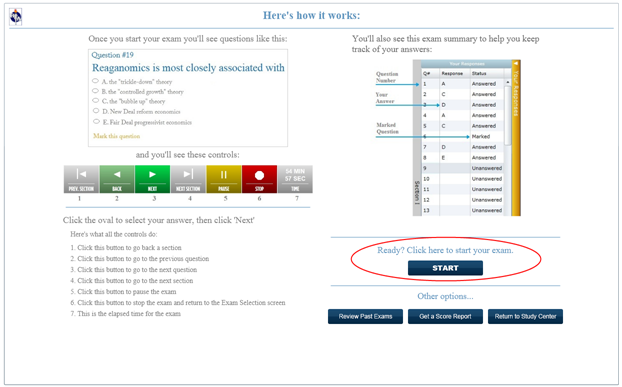Image resolution: width=622 pixels, height=387 pixels.
Task: Click the Section I vertical tab
Action: pos(417,192)
